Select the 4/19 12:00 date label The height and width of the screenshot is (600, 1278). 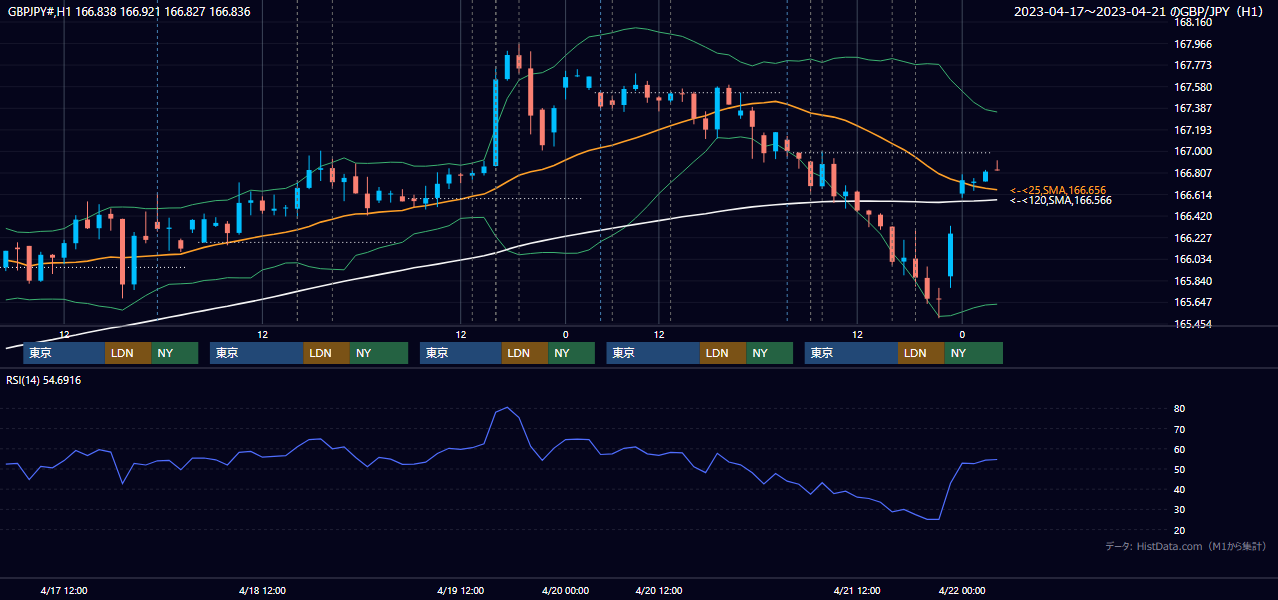coord(461,590)
